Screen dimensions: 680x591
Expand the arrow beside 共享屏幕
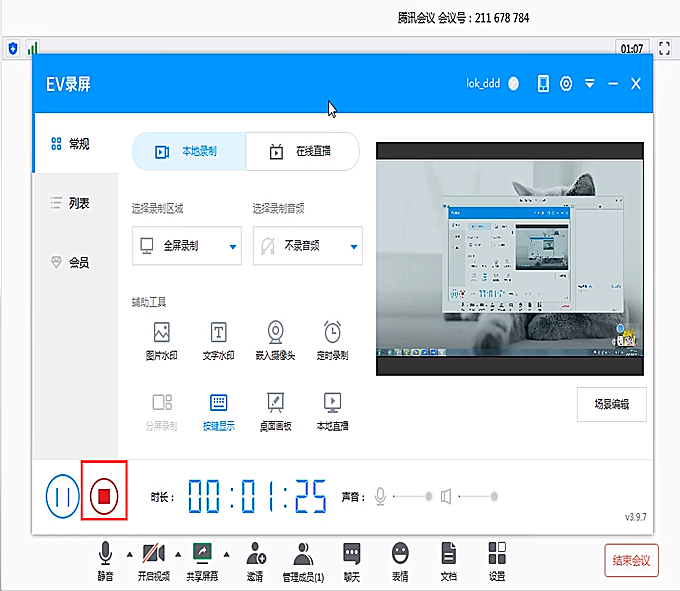pyautogui.click(x=226, y=555)
